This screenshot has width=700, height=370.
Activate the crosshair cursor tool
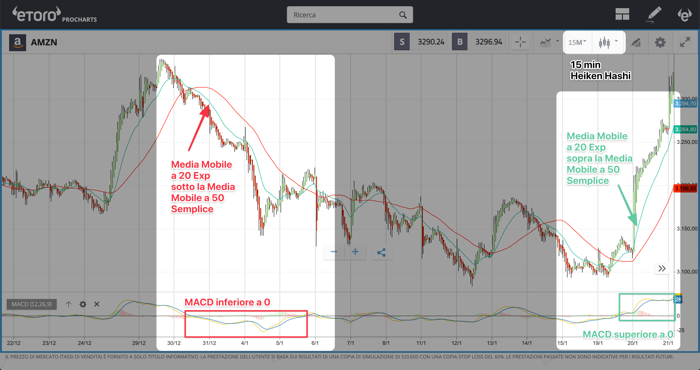point(520,42)
